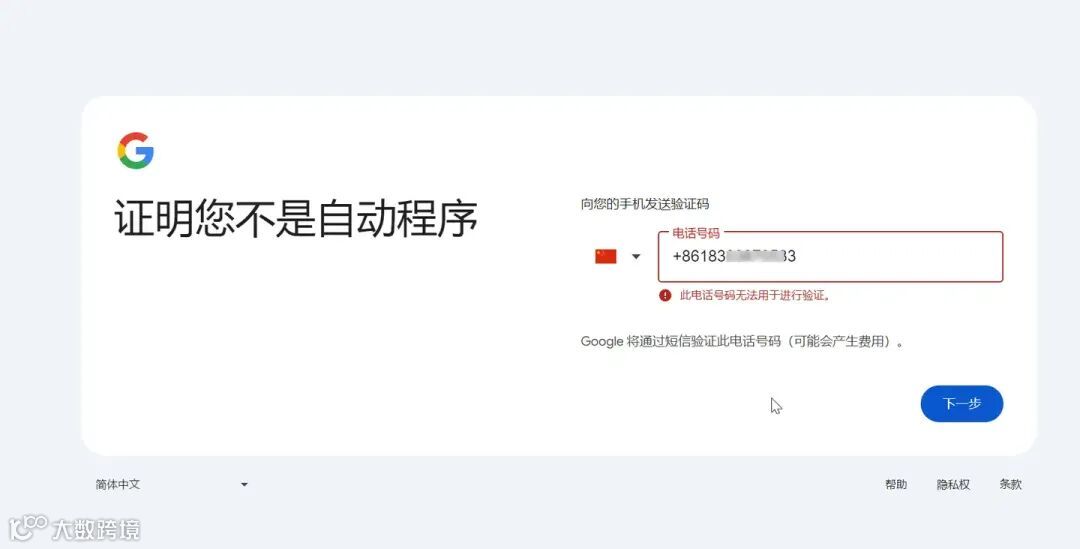This screenshot has height=549, width=1080.
Task: Open the country code dropdown arrow
Action: point(636,256)
